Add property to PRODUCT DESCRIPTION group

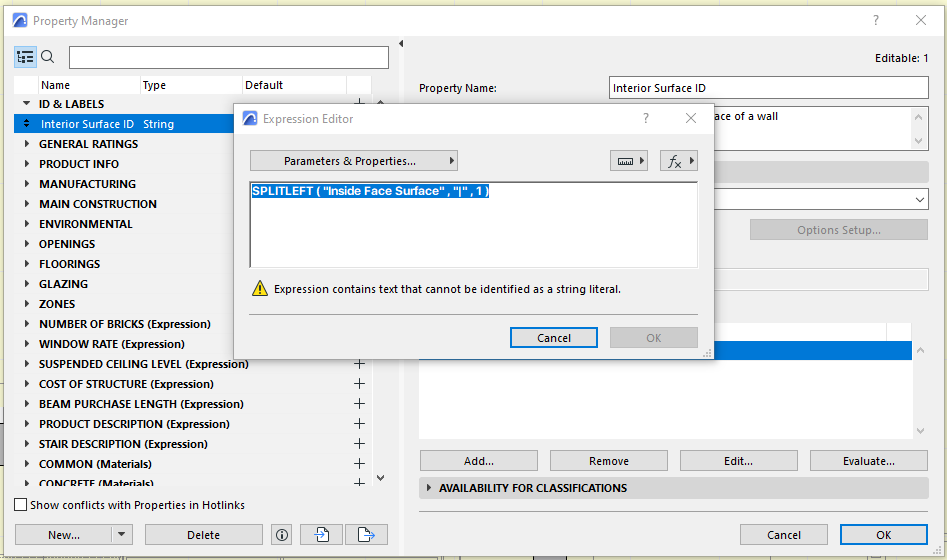click(359, 423)
